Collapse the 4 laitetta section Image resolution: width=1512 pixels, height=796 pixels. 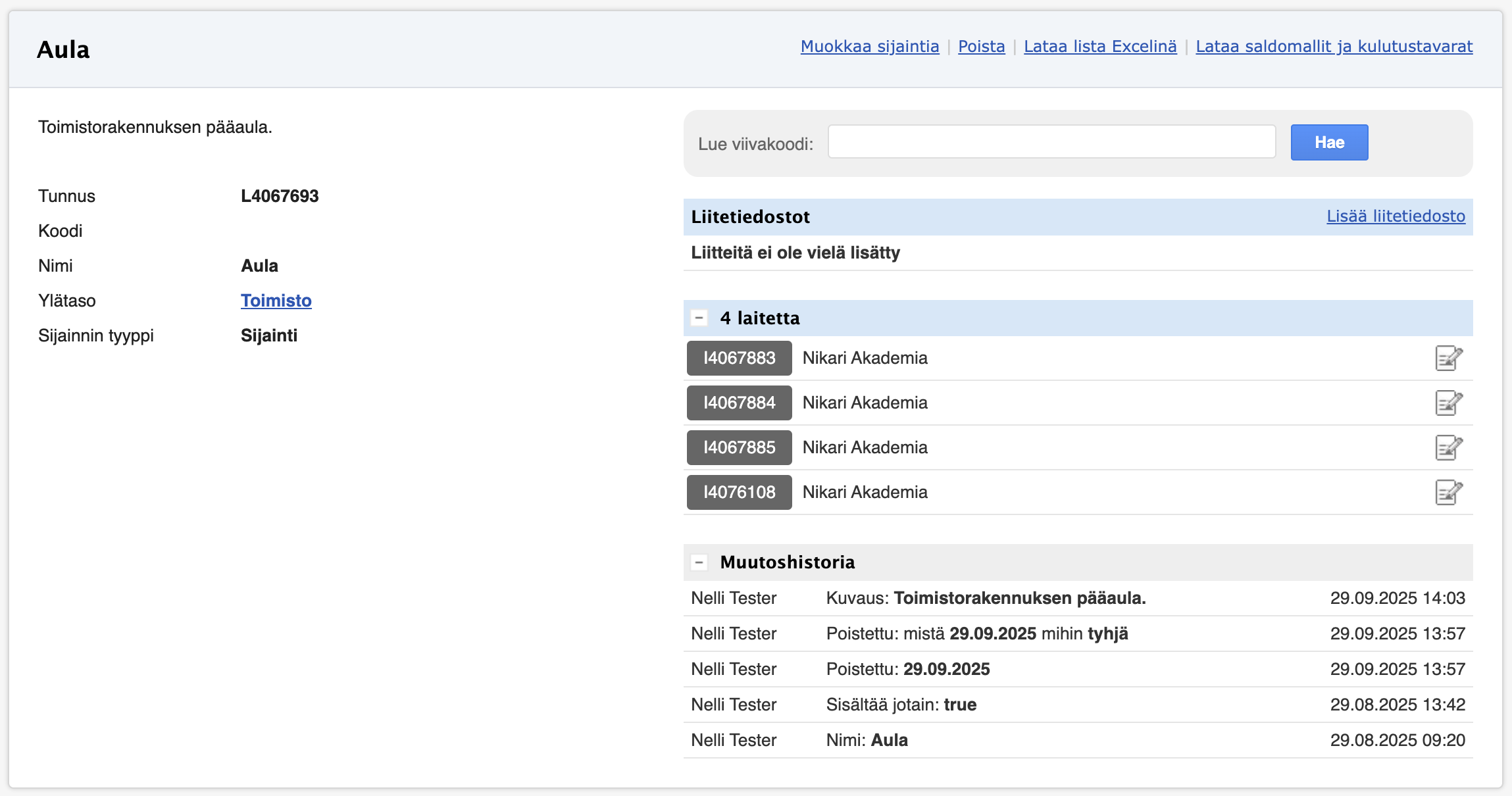(x=699, y=318)
